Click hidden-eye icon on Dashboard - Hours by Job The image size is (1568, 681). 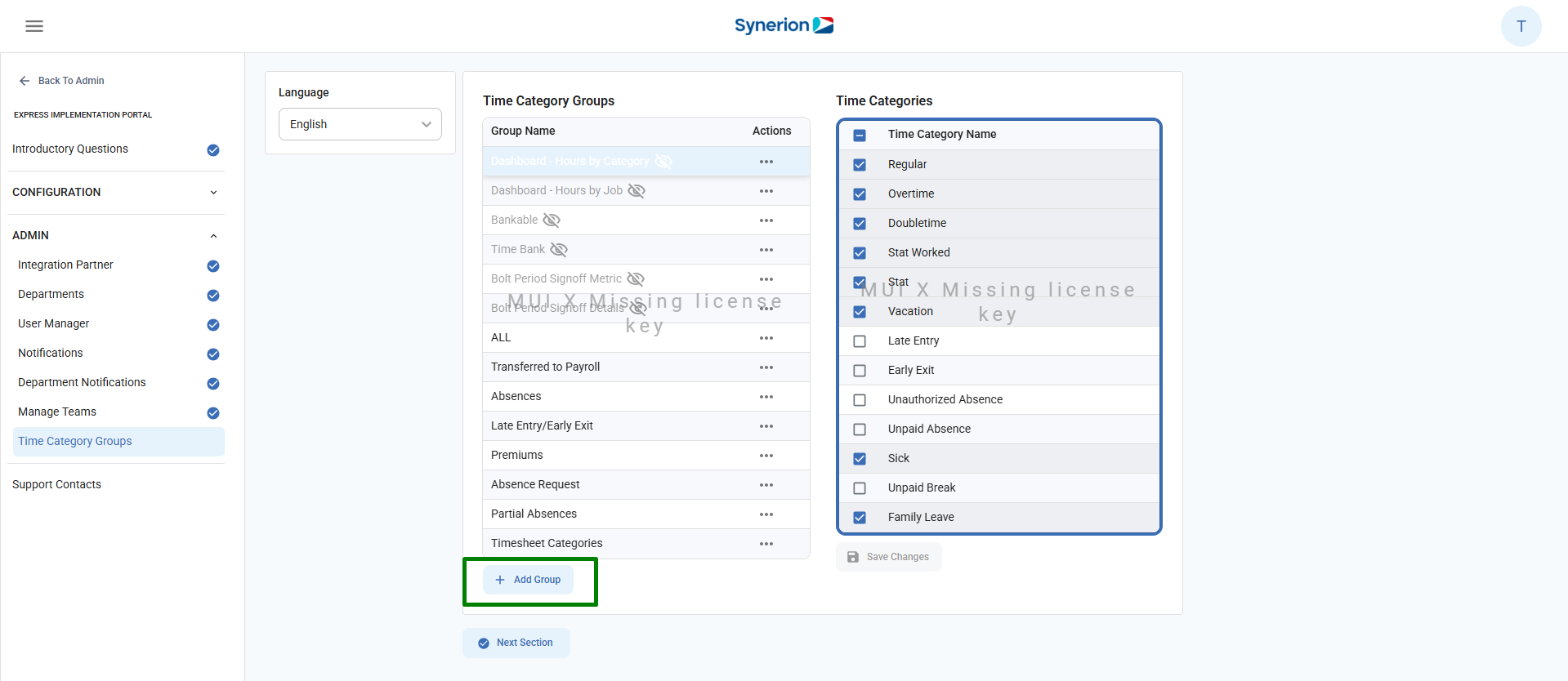pyautogui.click(x=637, y=191)
